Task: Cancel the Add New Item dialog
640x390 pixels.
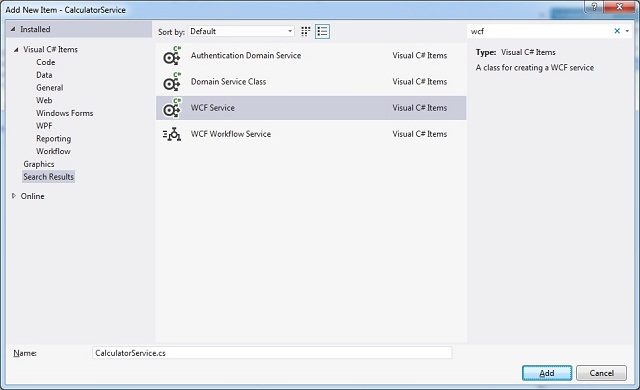Action: pyautogui.click(x=601, y=373)
